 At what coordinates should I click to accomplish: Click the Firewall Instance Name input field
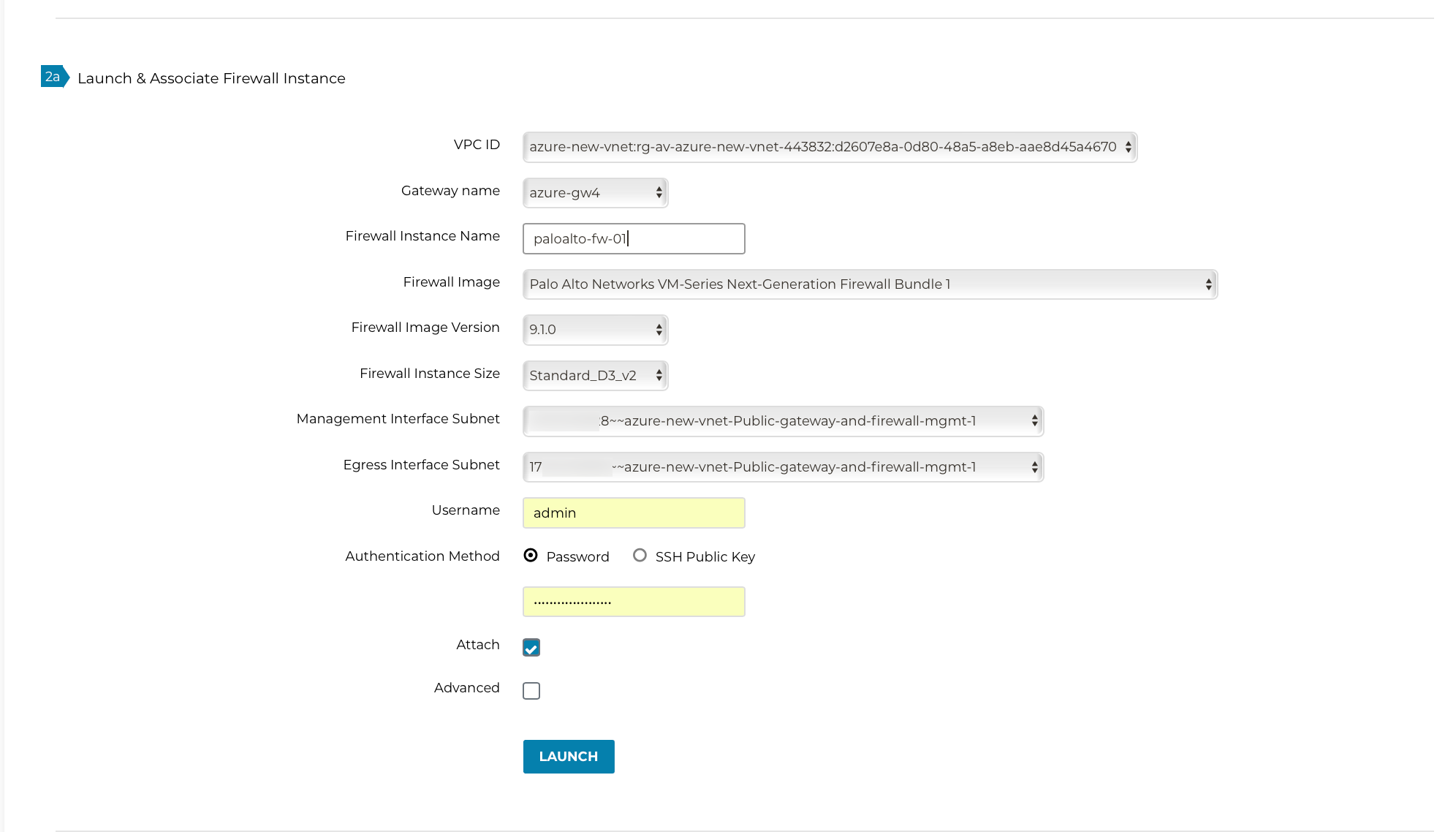(x=633, y=238)
